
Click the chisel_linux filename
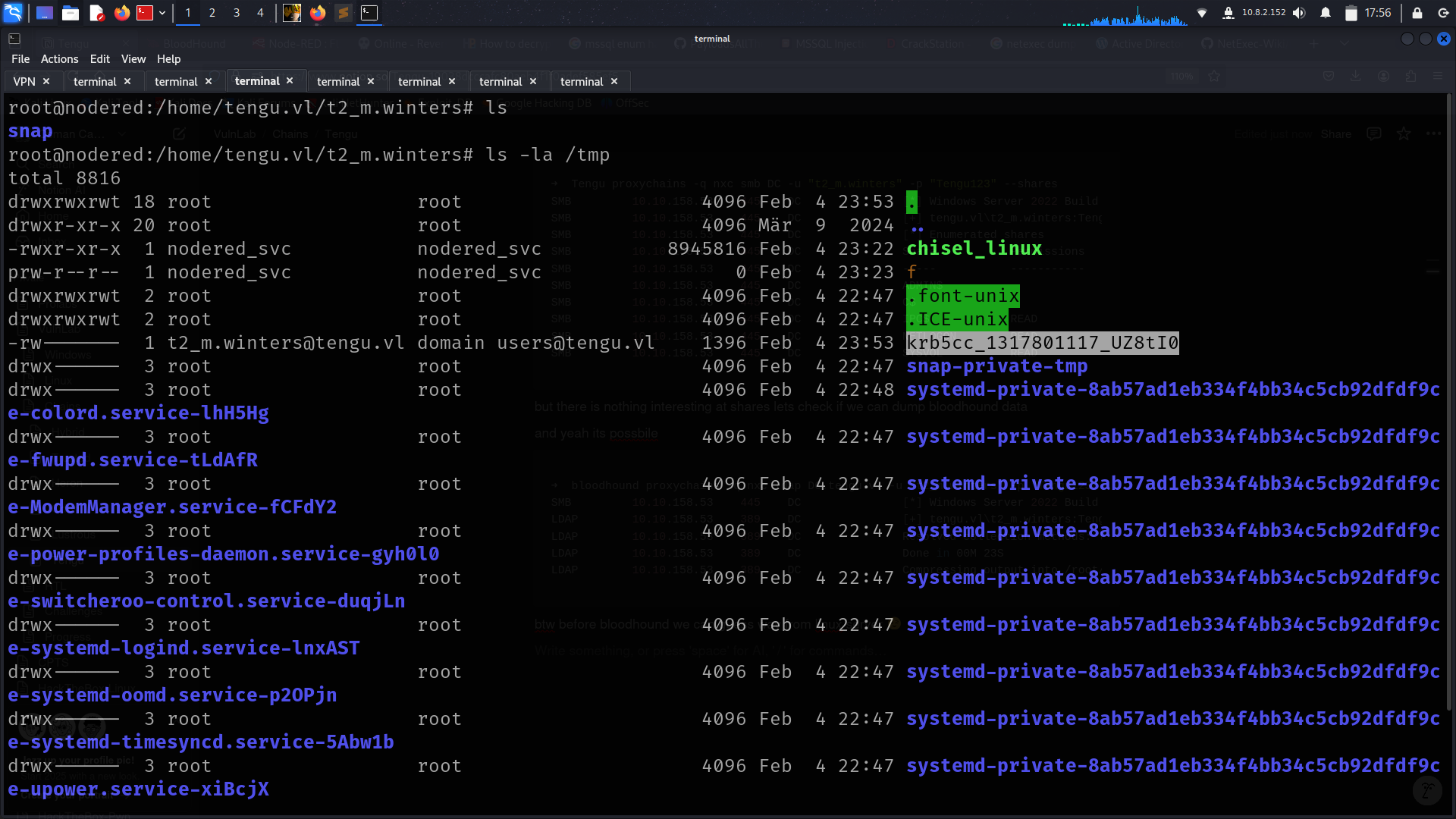[974, 249]
